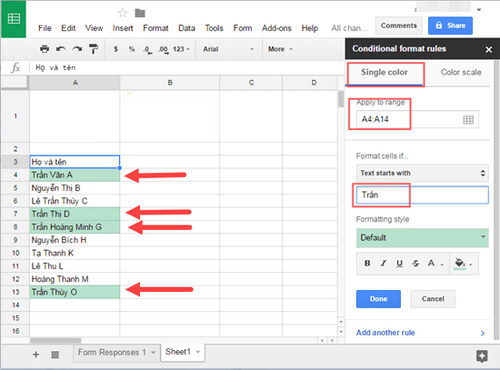Toggle strikethrough in formatting style
Image resolution: width=500 pixels, height=370 pixels.
(415, 263)
